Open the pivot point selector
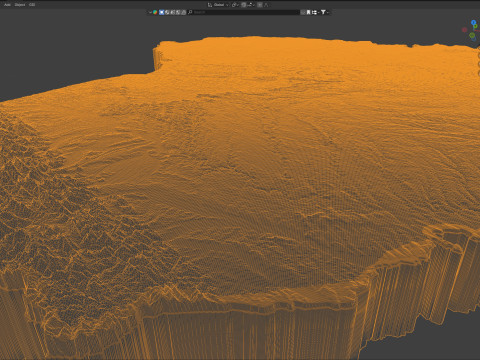The width and height of the screenshot is (480, 360). (x=235, y=5)
